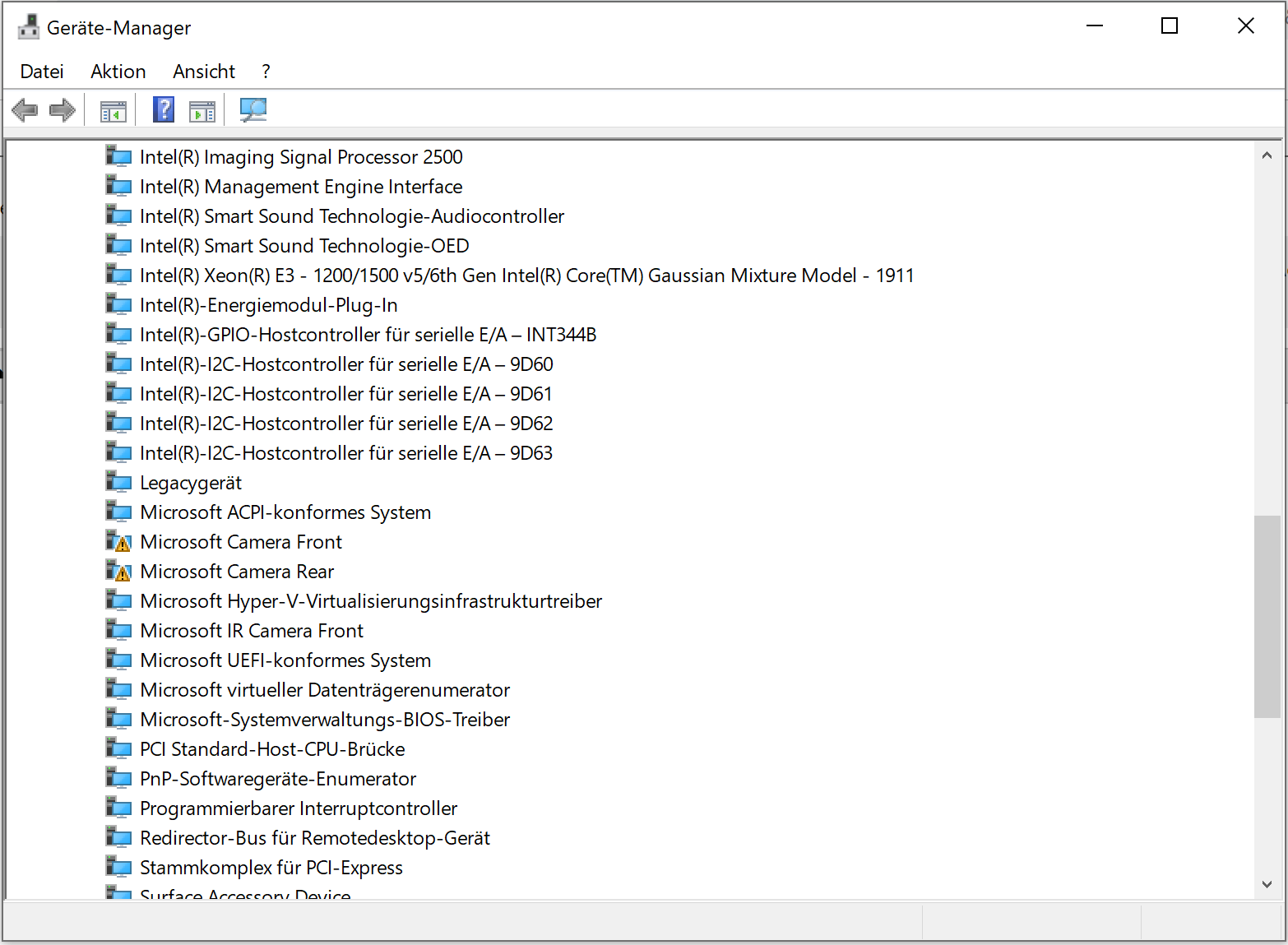Click the show/hide console tree icon
The image size is (1288, 945).
[114, 111]
